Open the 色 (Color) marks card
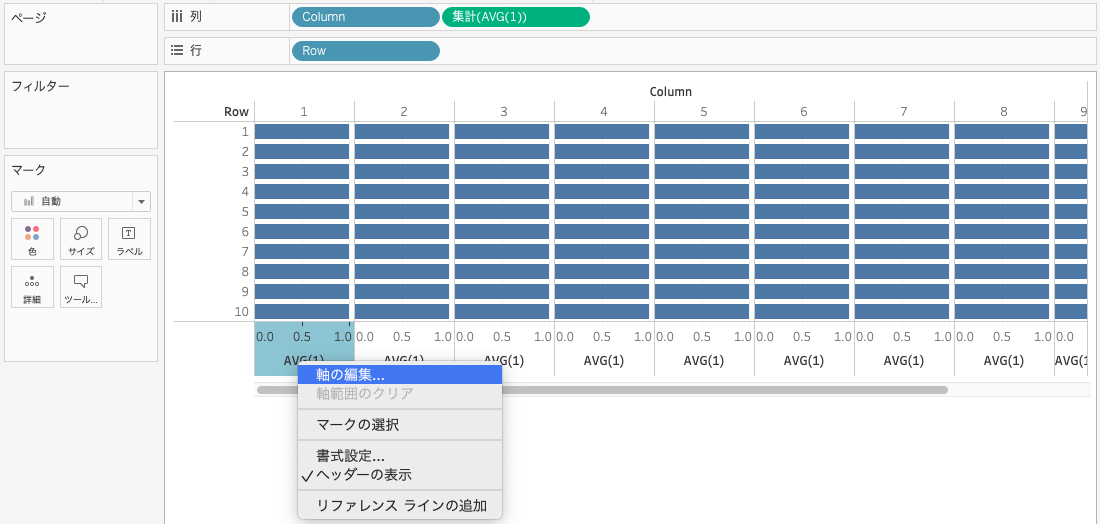Viewport: 1100px width, 524px height. pos(32,239)
